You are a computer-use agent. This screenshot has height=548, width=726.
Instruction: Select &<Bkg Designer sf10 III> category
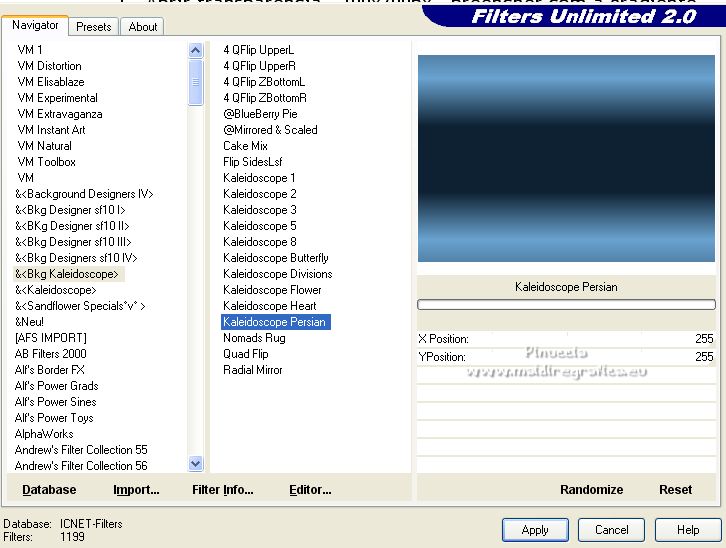coord(73,242)
